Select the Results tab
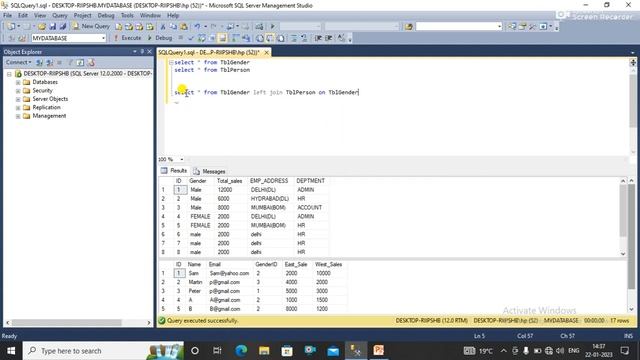 174,171
